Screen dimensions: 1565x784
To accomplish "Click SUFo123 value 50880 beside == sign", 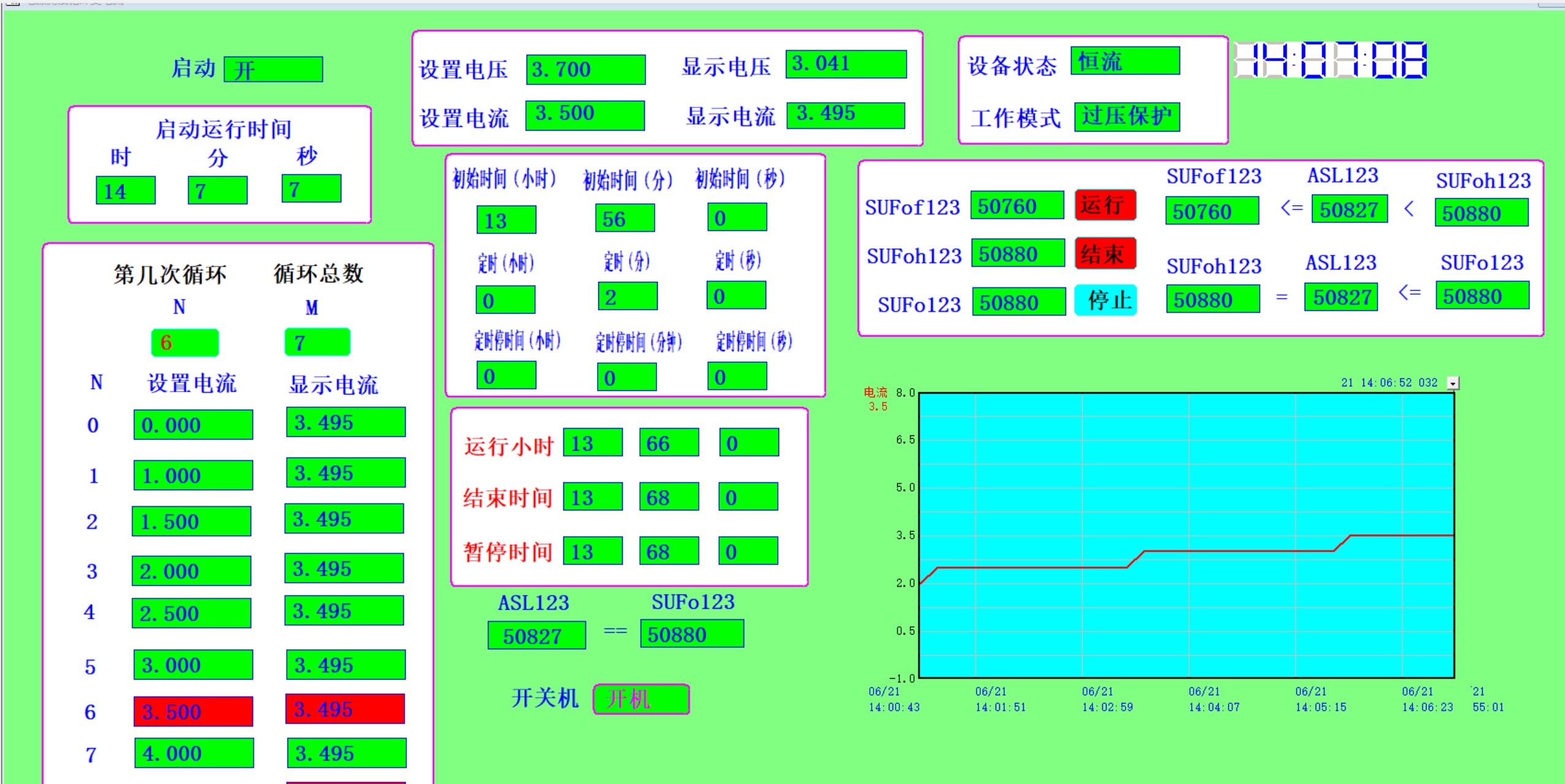I will pyautogui.click(x=692, y=633).
